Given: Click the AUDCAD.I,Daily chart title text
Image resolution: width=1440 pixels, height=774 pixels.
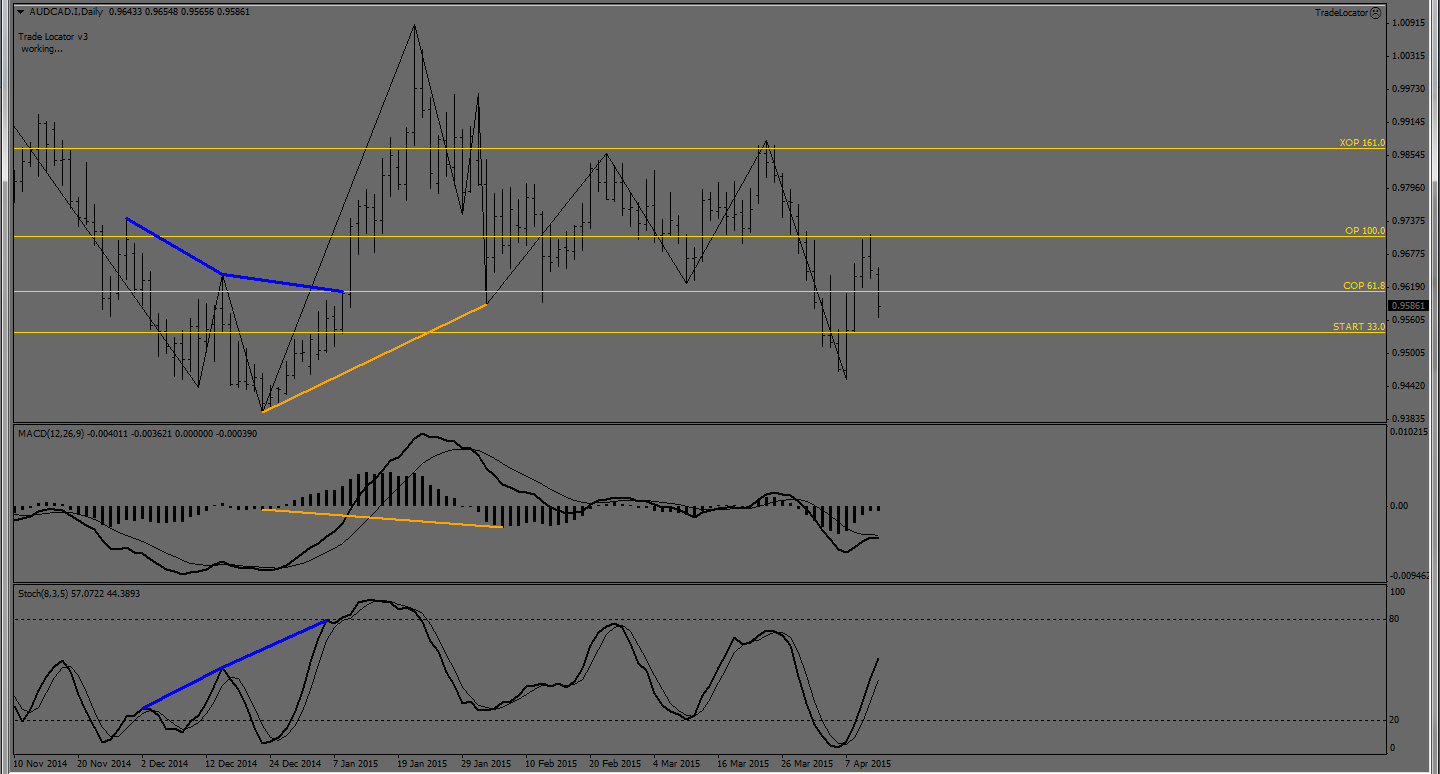Looking at the screenshot, I should pos(67,11).
